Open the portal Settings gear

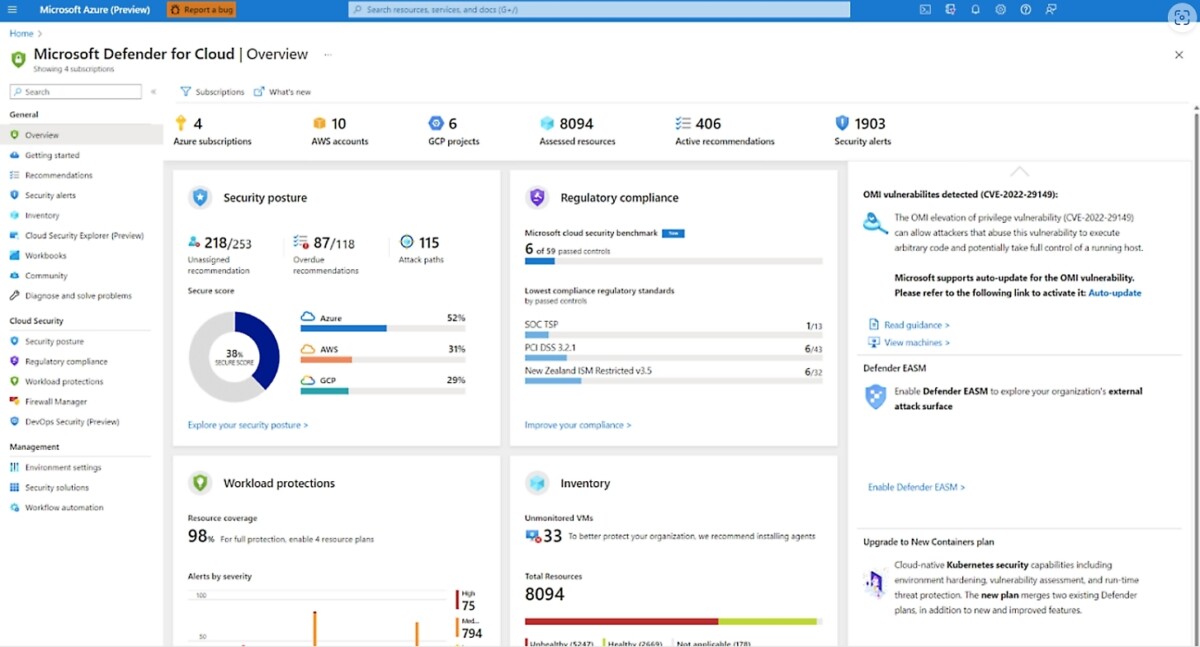pos(1000,9)
